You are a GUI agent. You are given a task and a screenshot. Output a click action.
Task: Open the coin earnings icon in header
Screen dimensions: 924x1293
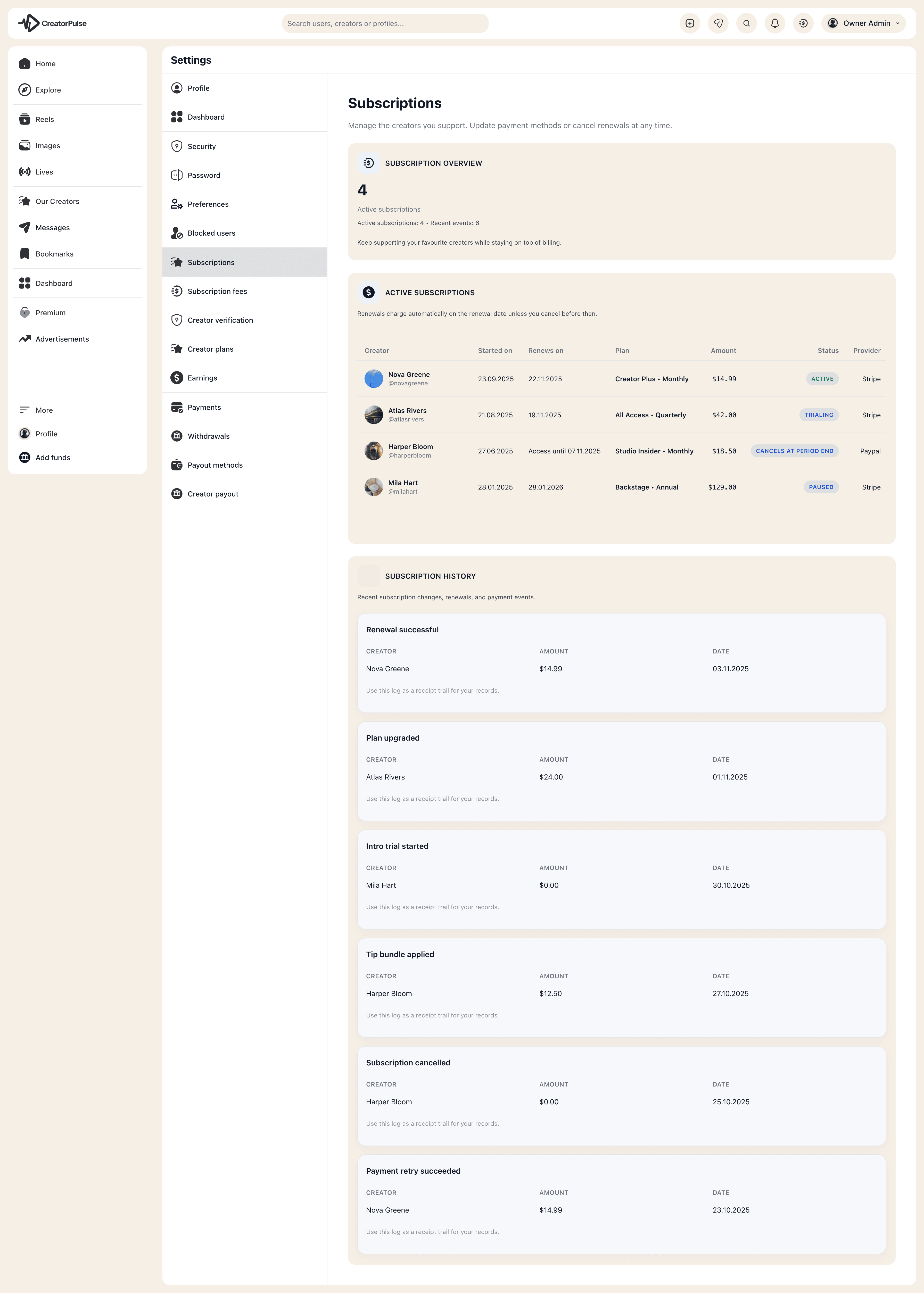coord(803,23)
